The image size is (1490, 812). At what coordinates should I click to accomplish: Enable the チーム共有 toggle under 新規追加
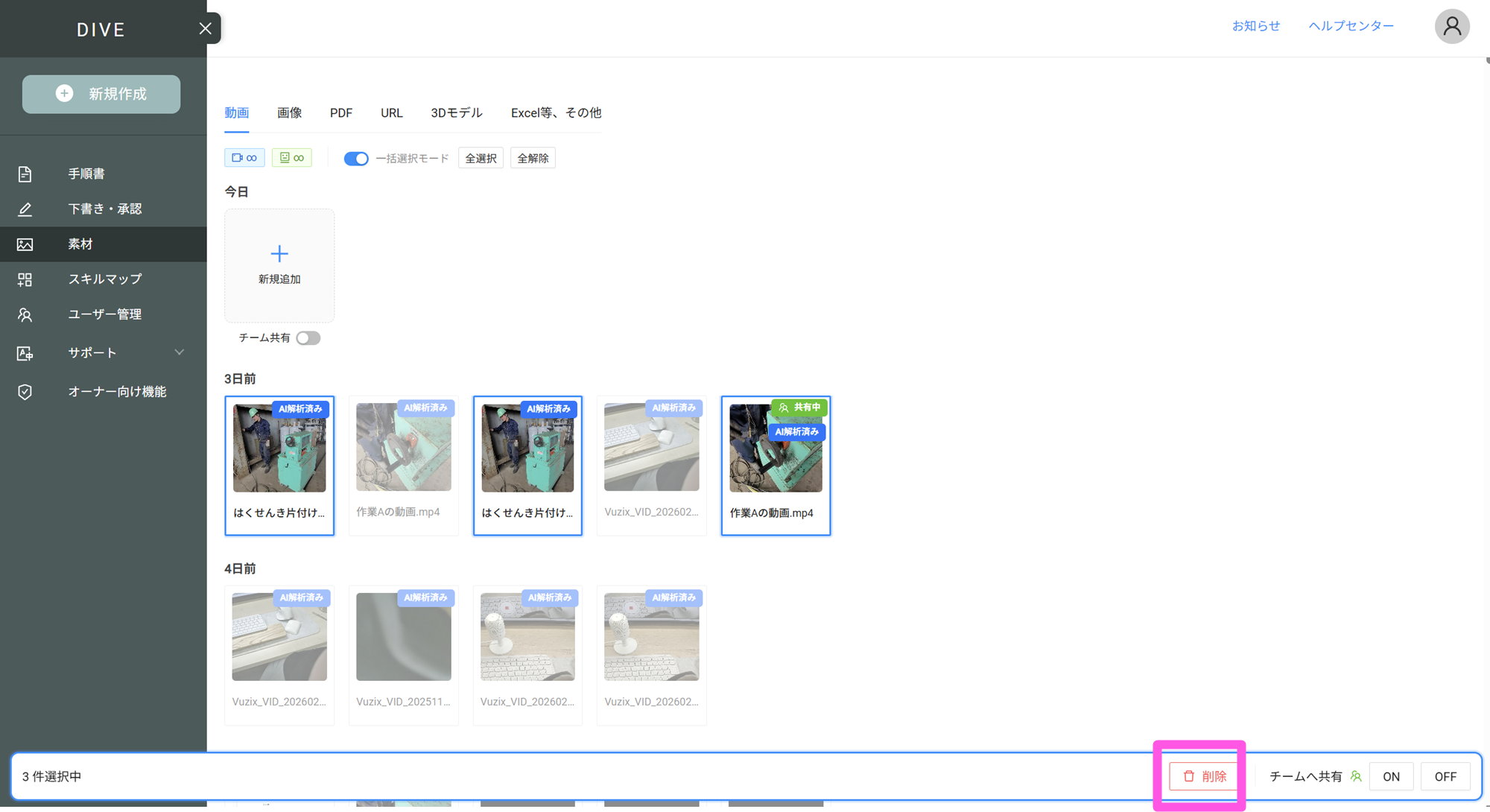308,338
